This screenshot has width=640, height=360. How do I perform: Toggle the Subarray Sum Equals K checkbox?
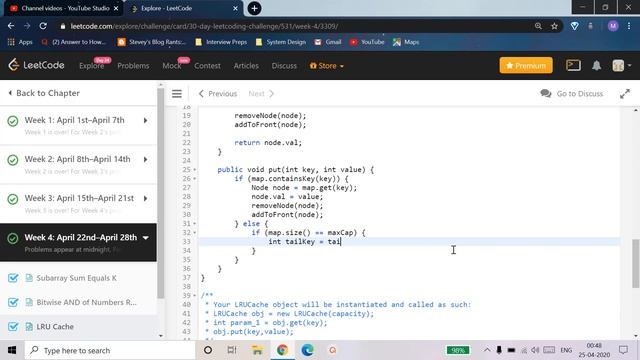[x=13, y=278]
